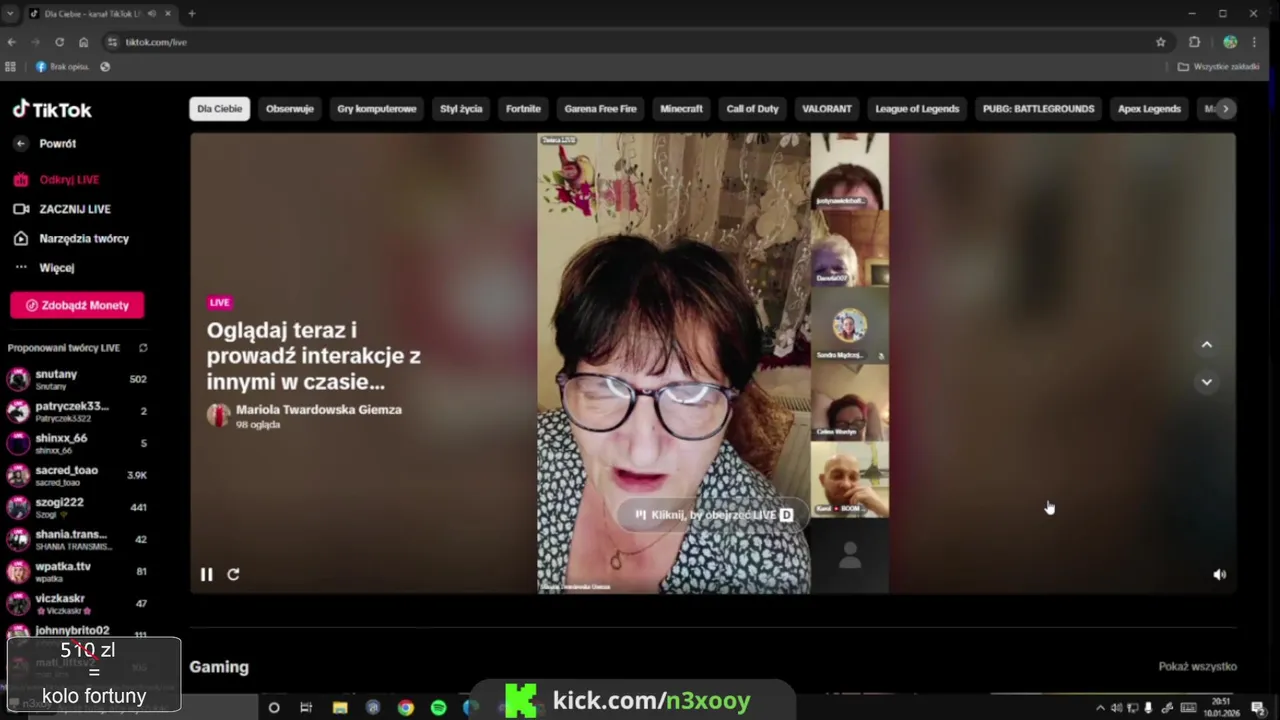Open johnnybrito02 live creator
1280x720 pixels.
coord(77,631)
